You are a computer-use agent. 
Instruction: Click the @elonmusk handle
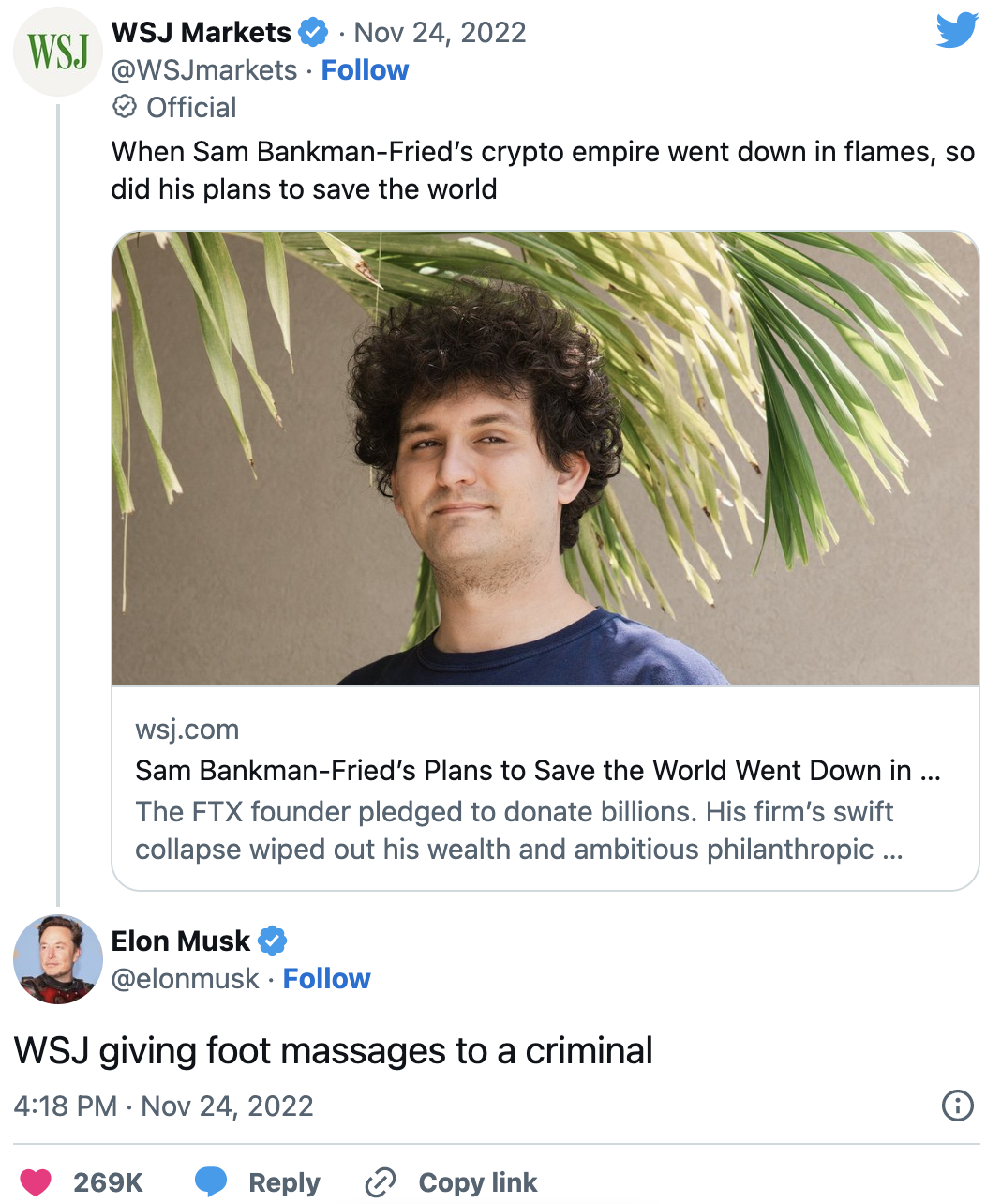pos(185,979)
